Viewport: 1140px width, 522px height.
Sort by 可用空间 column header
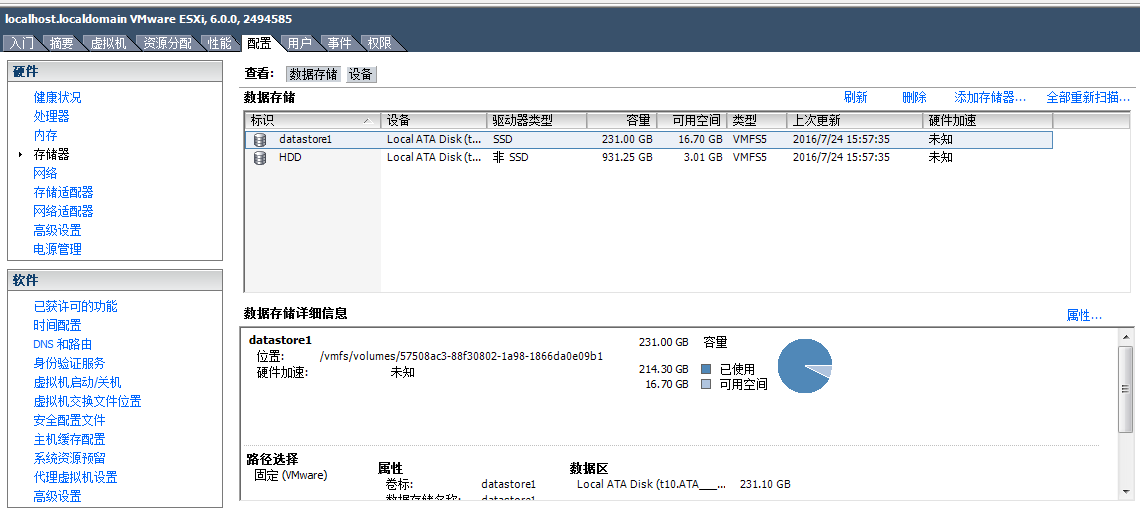pyautogui.click(x=691, y=121)
